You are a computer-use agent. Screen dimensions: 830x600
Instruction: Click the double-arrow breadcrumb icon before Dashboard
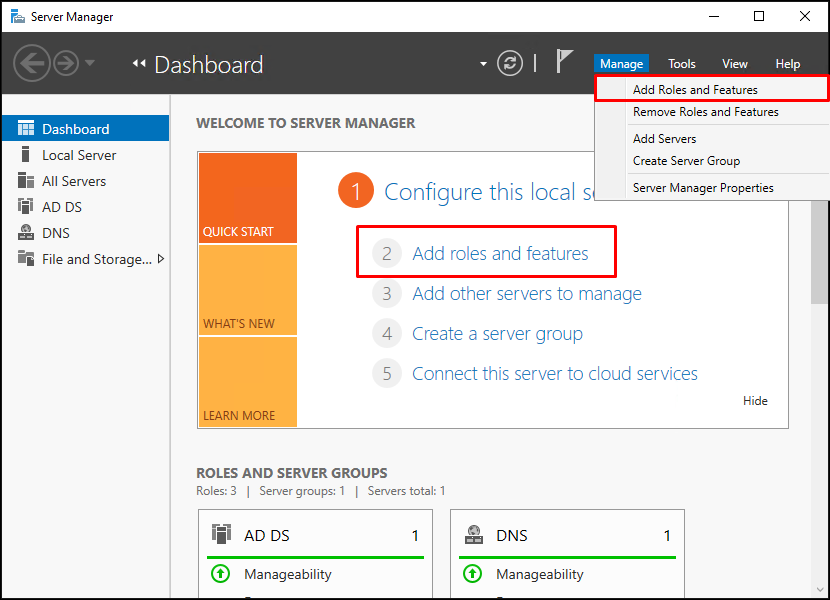139,64
